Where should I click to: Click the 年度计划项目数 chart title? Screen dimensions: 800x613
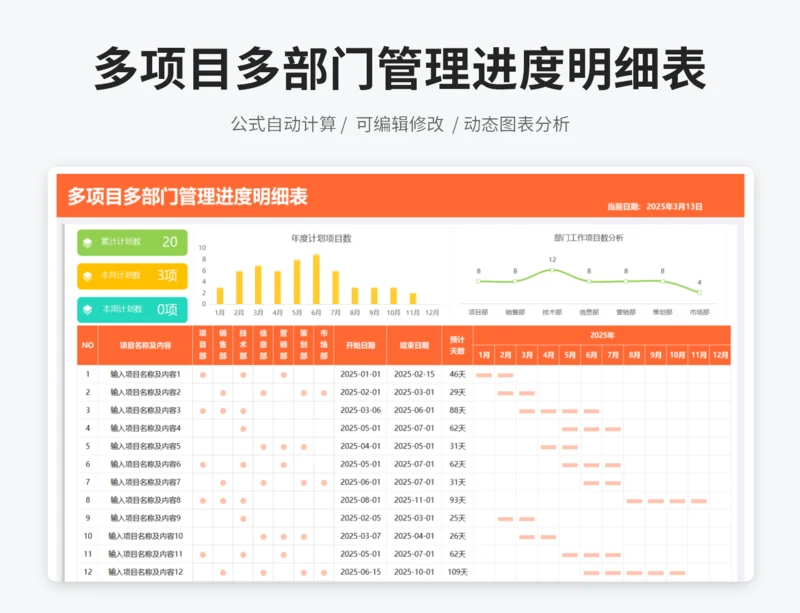coord(321,238)
